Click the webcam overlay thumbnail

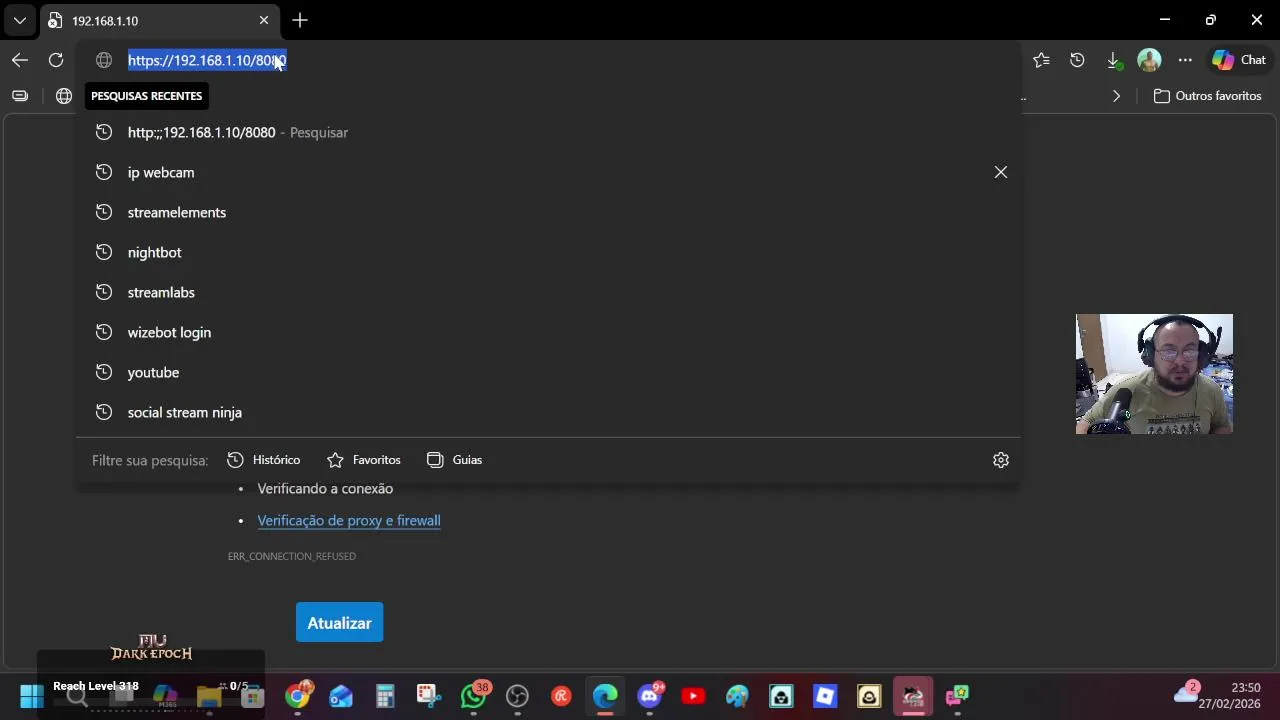1154,374
